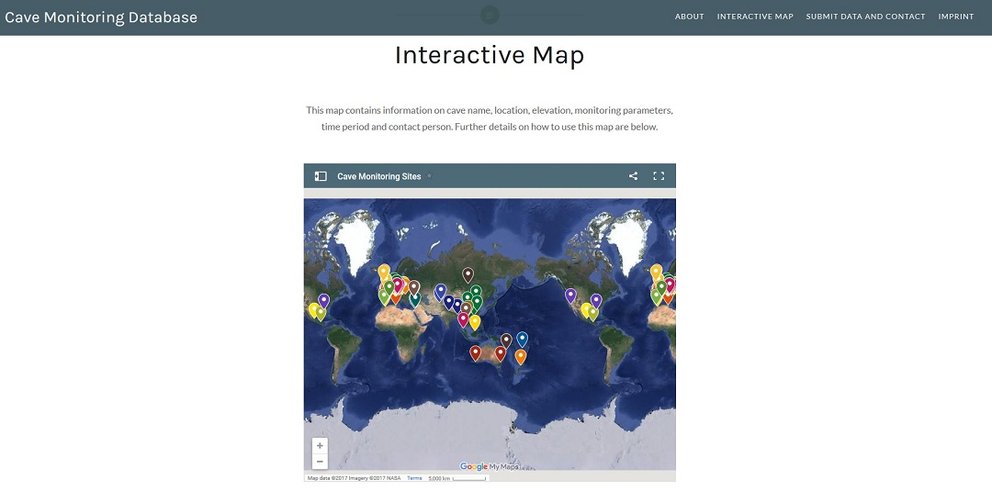Zoom in on the map
Image resolution: width=992 pixels, height=491 pixels.
320,445
